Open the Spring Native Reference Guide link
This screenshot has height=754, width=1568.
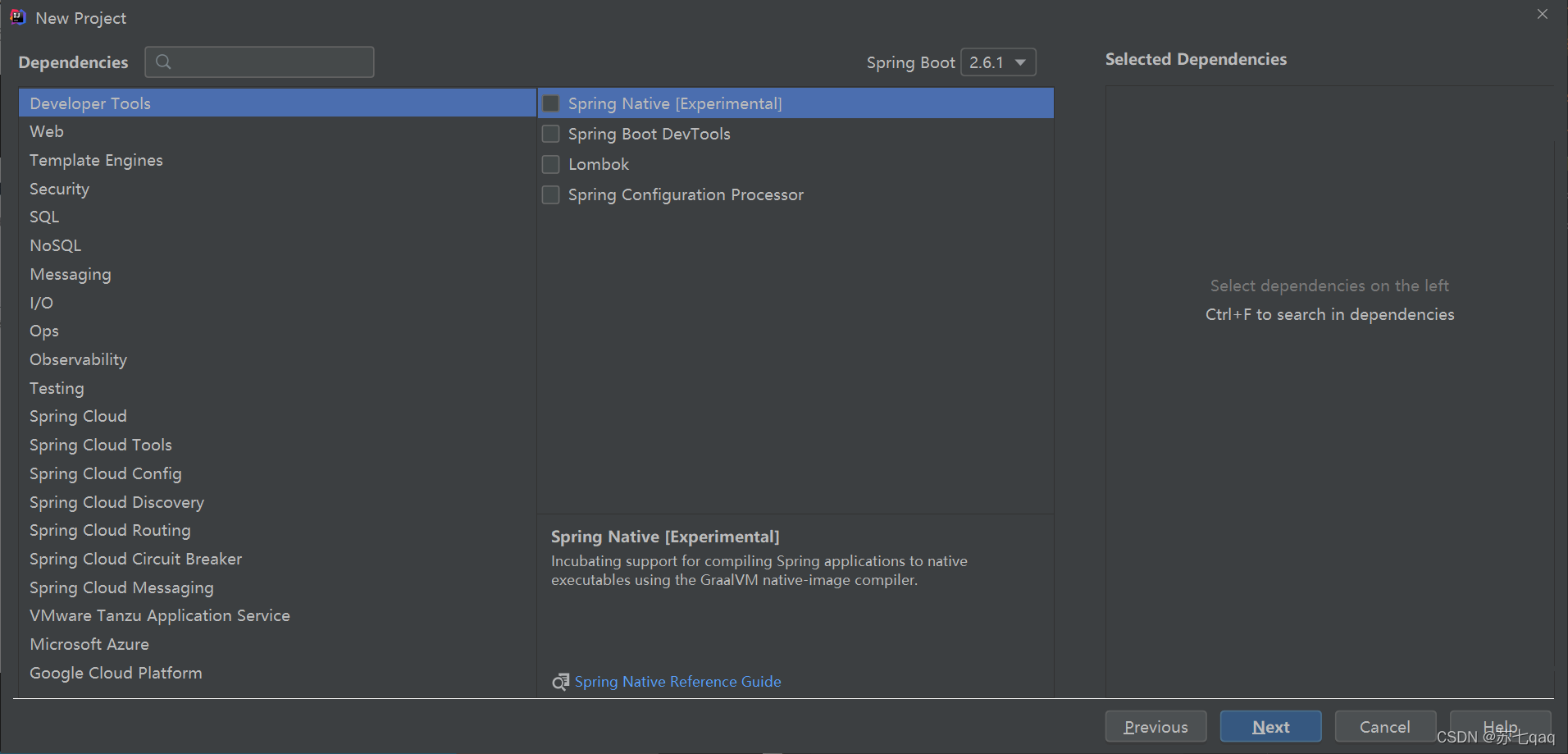pos(677,682)
